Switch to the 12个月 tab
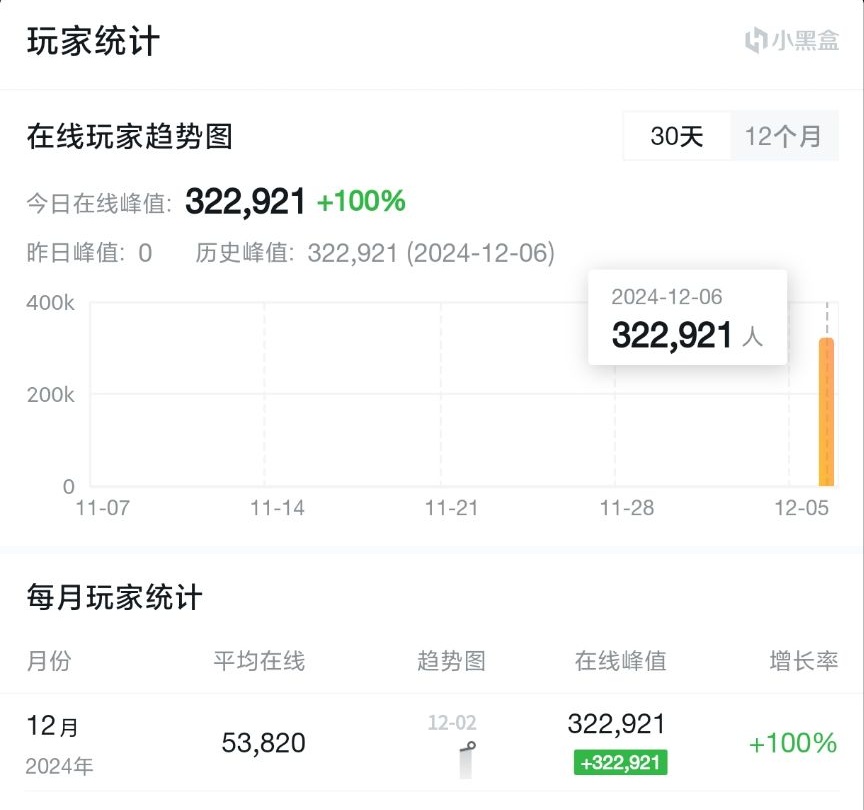The width and height of the screenshot is (864, 810). (x=783, y=136)
